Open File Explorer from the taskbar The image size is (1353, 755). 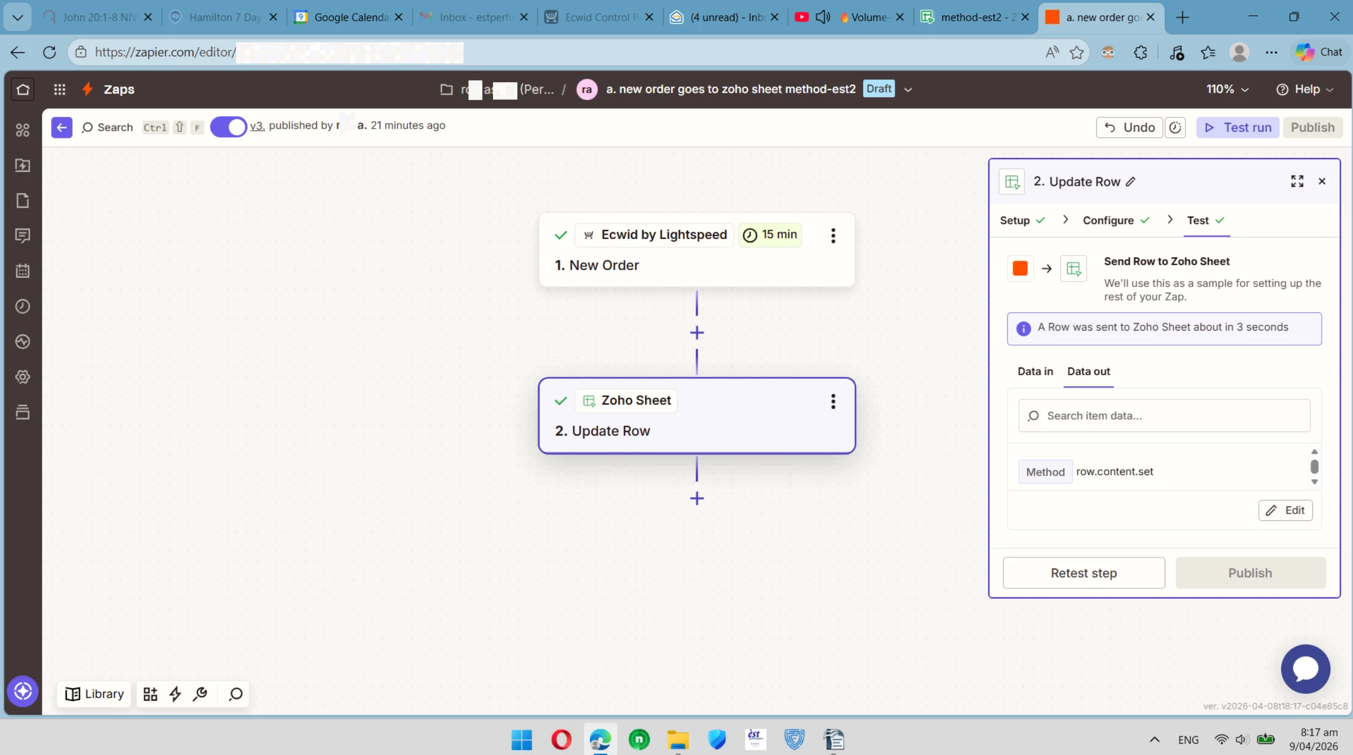[678, 740]
